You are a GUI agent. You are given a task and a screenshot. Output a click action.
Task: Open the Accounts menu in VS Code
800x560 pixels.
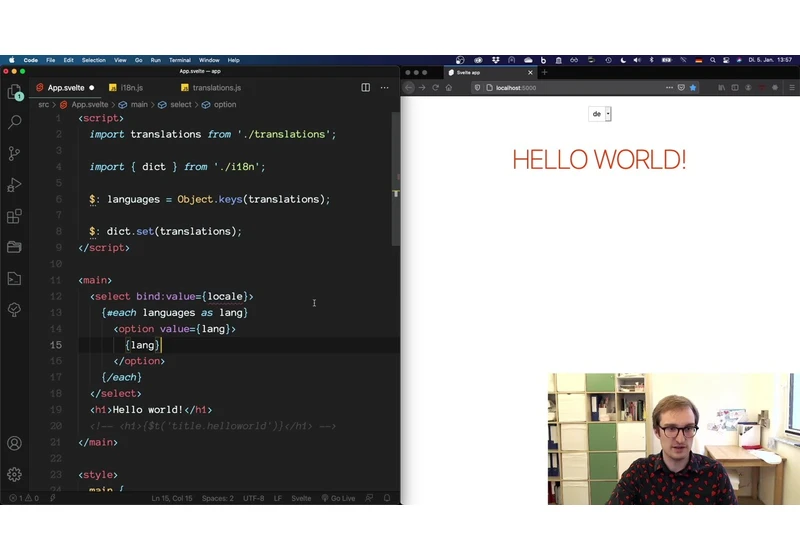pos(15,443)
